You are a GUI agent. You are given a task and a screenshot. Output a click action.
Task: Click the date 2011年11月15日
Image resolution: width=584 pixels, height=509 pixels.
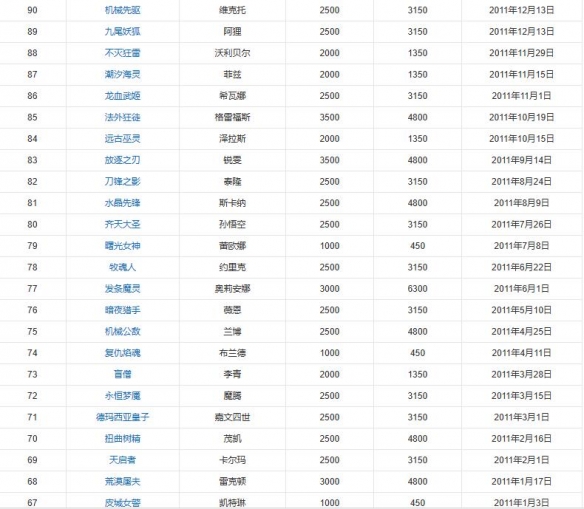[x=521, y=74]
